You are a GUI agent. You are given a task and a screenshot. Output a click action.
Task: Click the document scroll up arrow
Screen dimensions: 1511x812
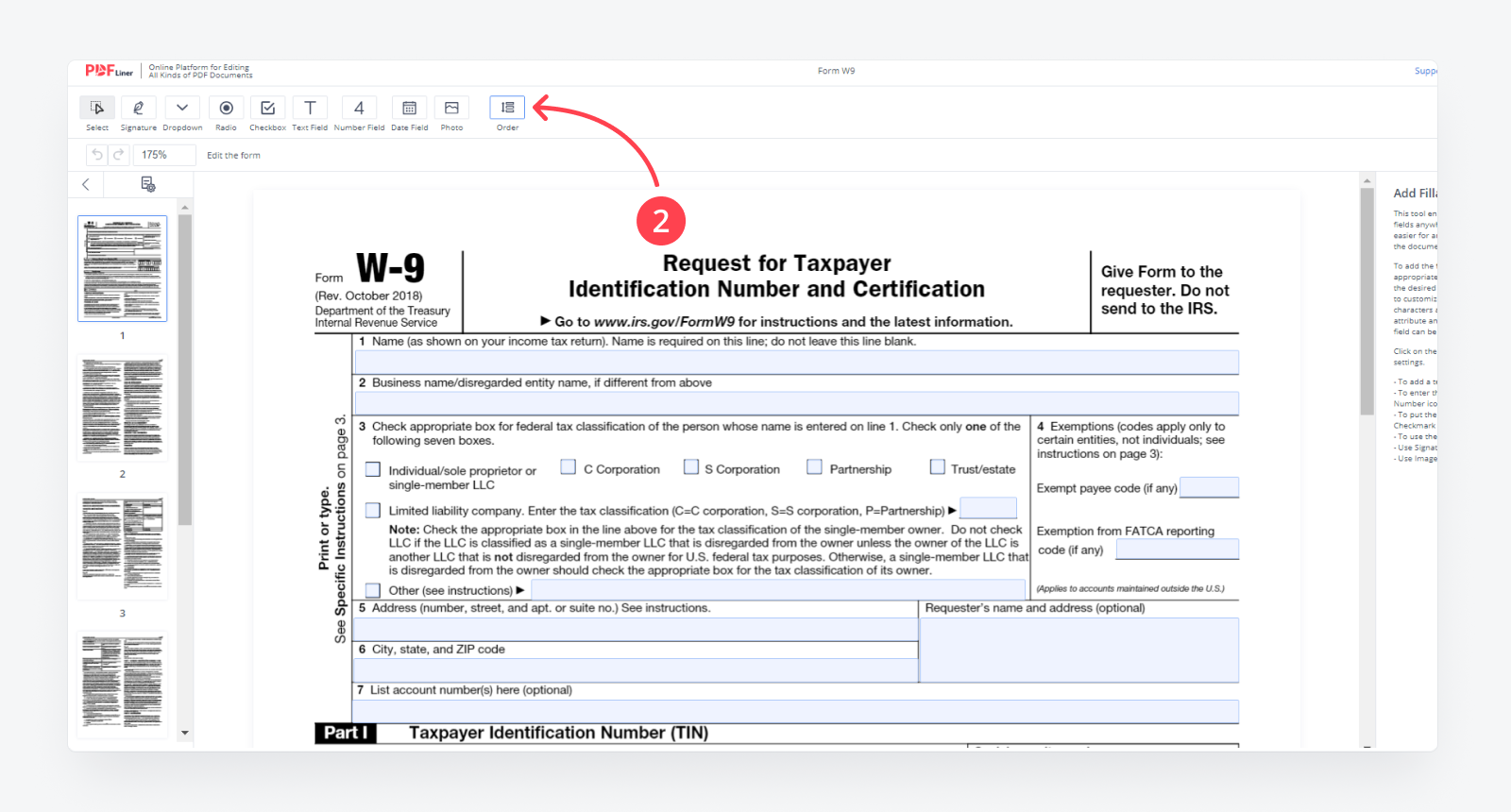coord(1367,179)
